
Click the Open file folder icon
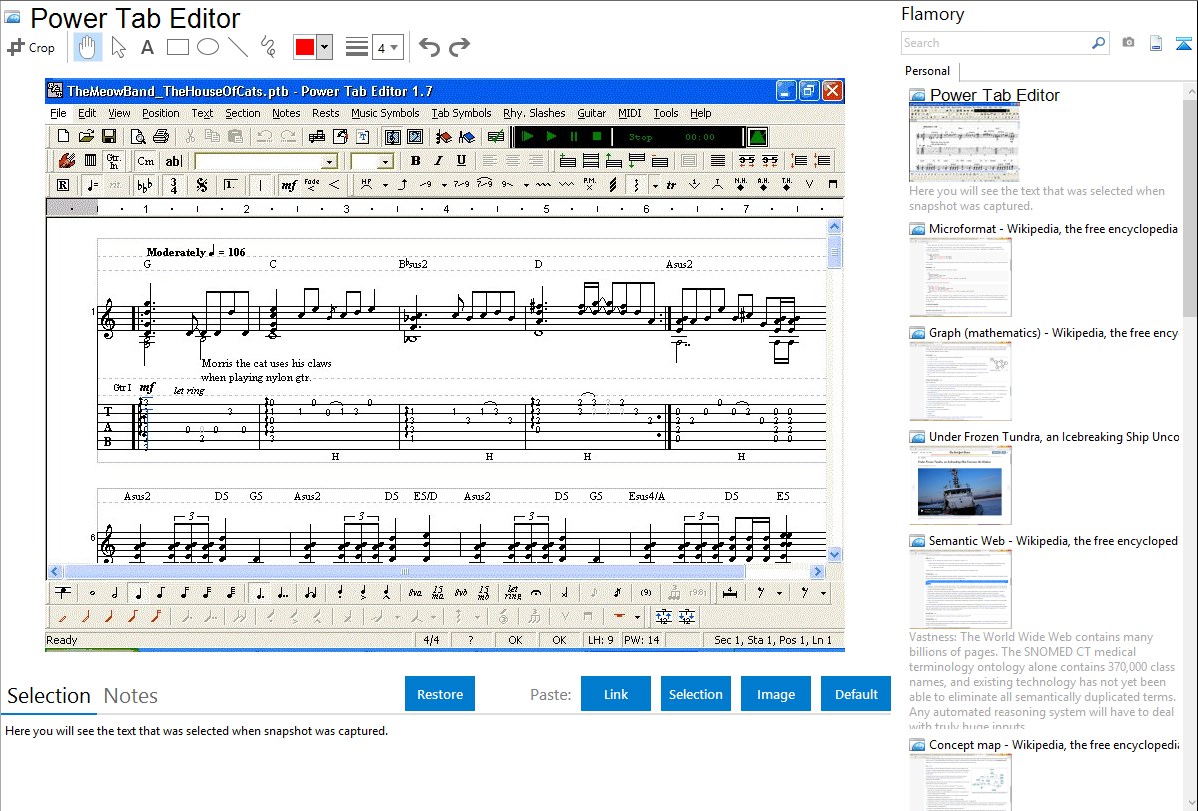pos(86,137)
